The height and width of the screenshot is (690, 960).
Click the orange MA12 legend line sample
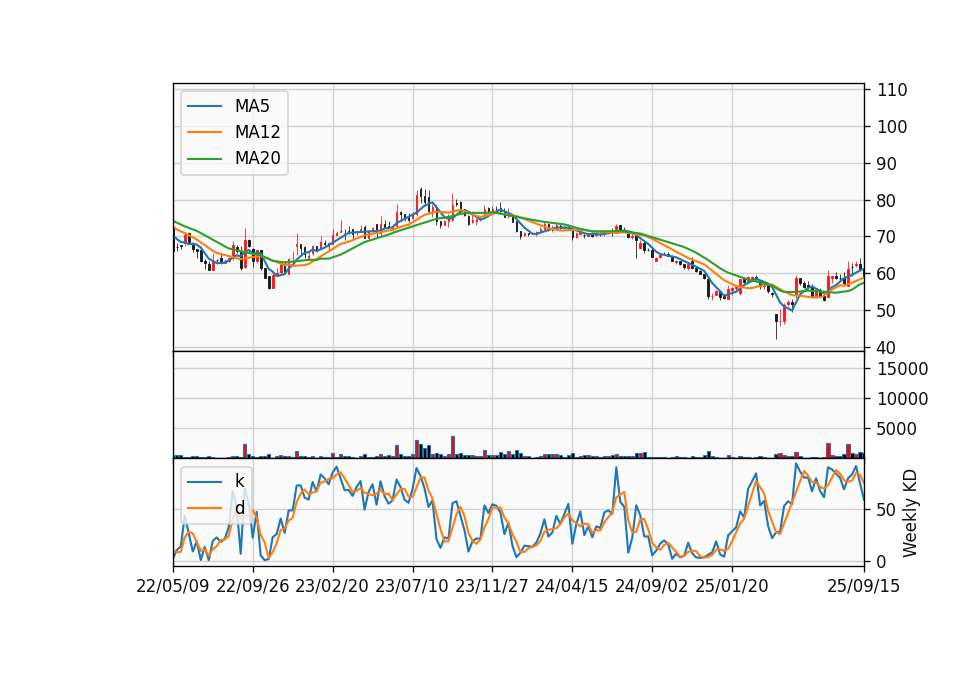[204, 132]
